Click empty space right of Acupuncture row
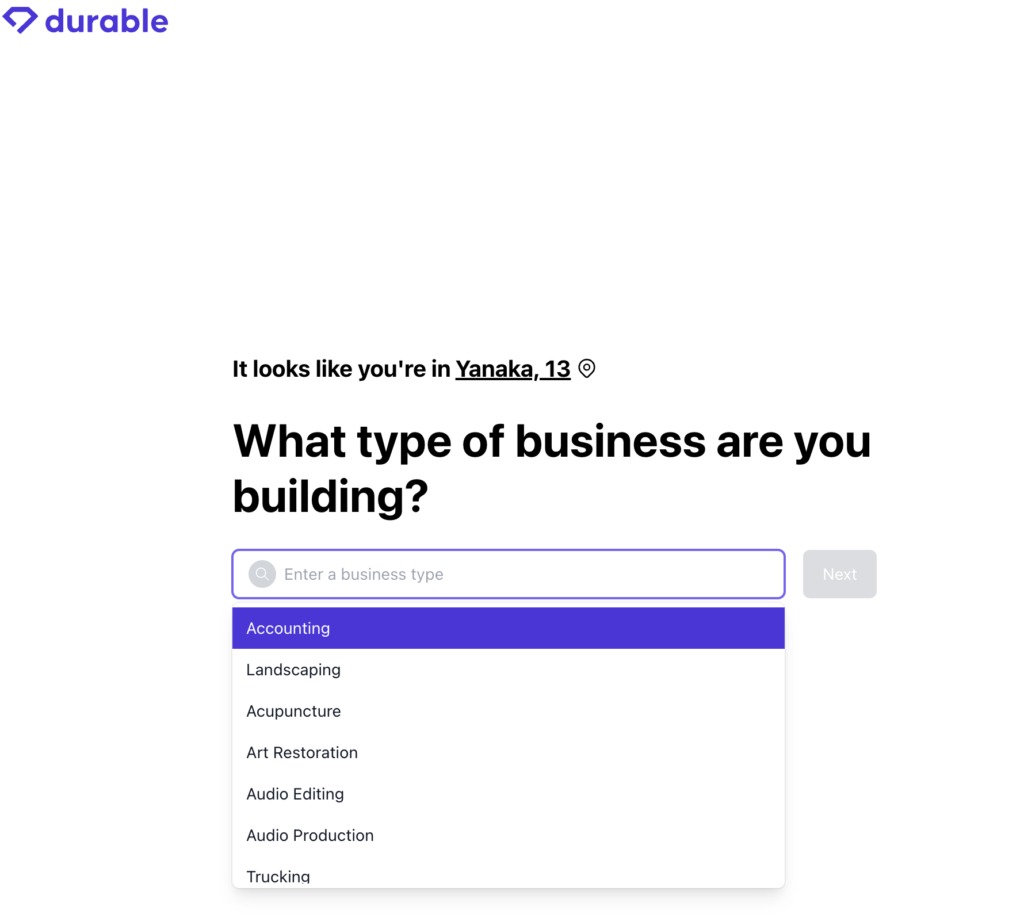1024x918 pixels. coord(600,711)
